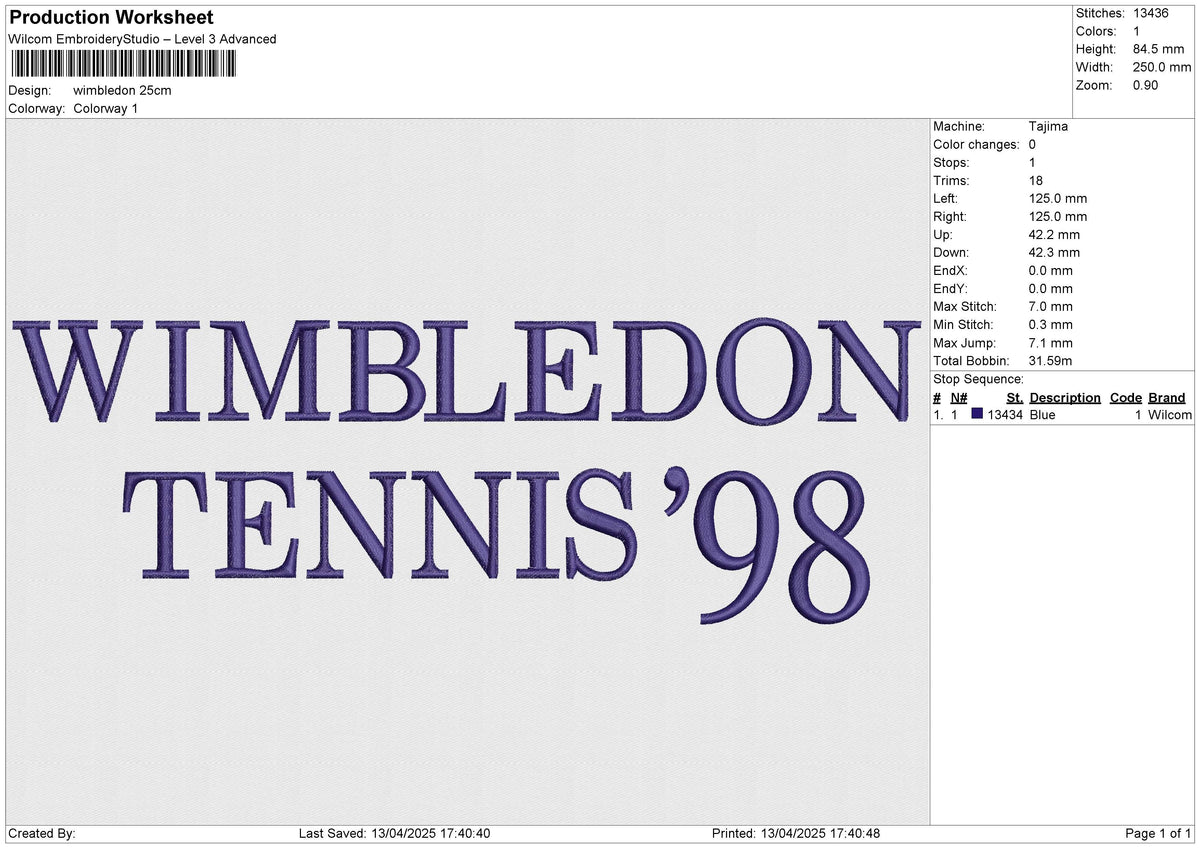
Task: Click the design name 'wimbledon 25cm'
Action: [x=123, y=90]
